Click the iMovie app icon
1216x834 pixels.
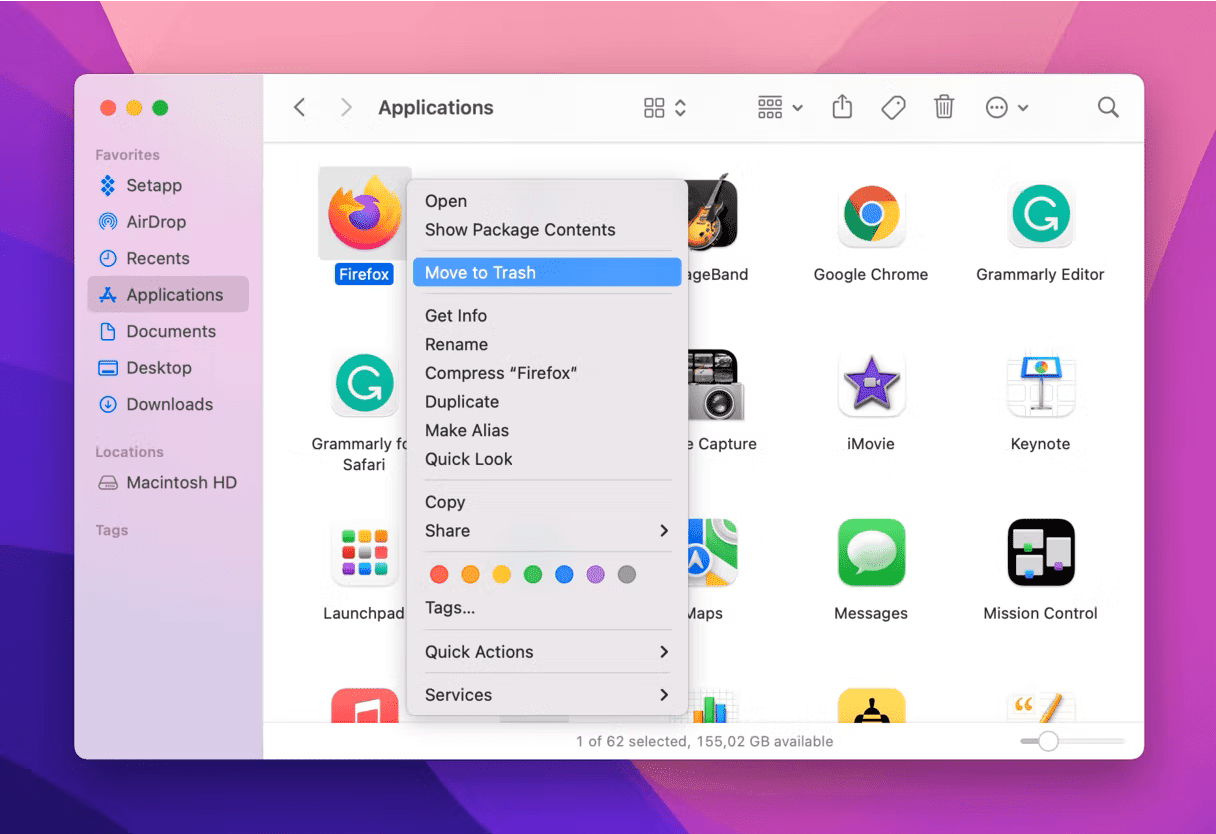coord(871,383)
